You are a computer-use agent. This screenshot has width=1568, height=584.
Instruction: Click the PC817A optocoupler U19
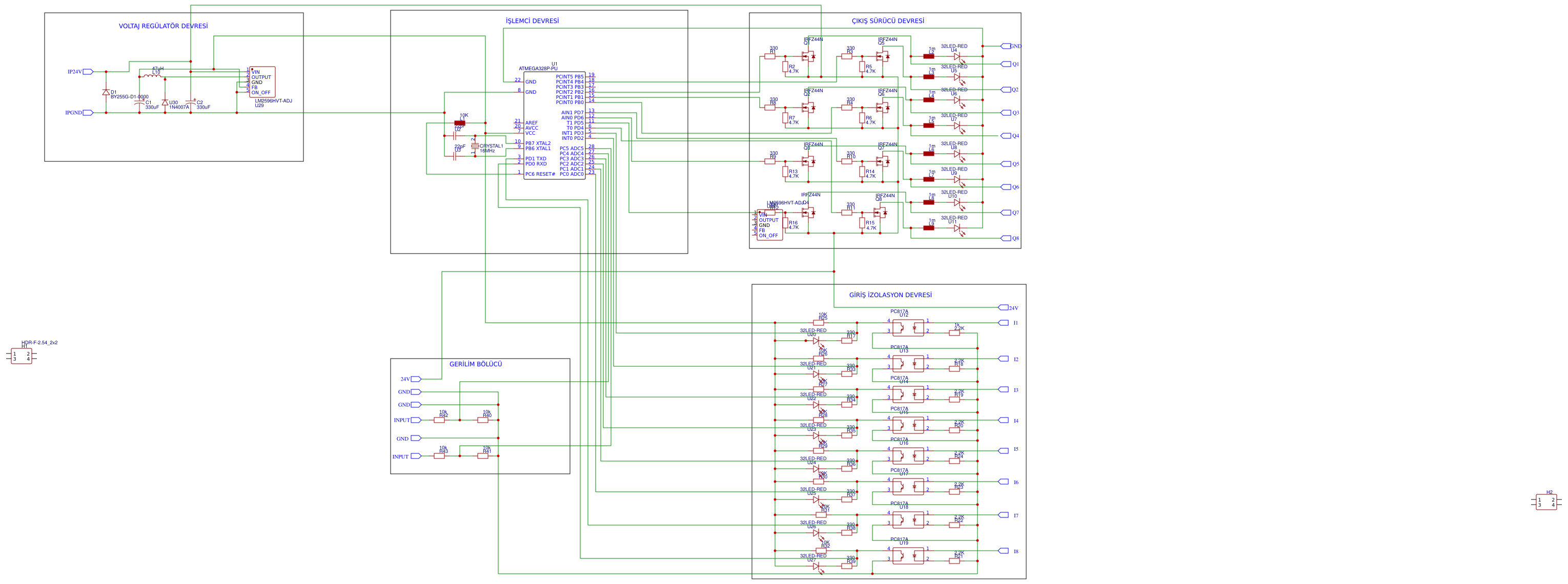(908, 556)
